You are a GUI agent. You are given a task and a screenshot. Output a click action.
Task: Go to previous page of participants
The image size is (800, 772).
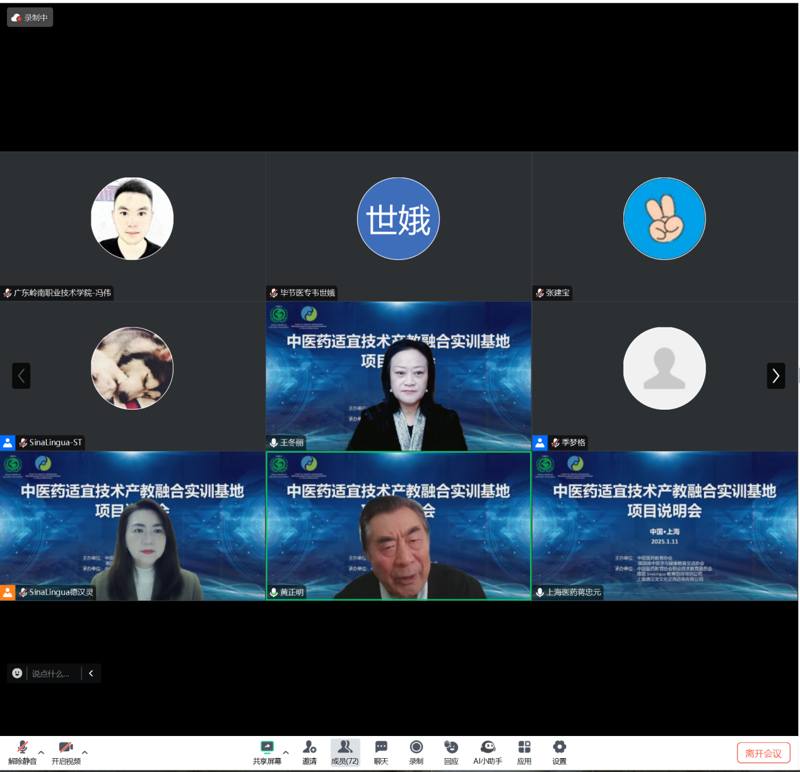pyautogui.click(x=21, y=376)
